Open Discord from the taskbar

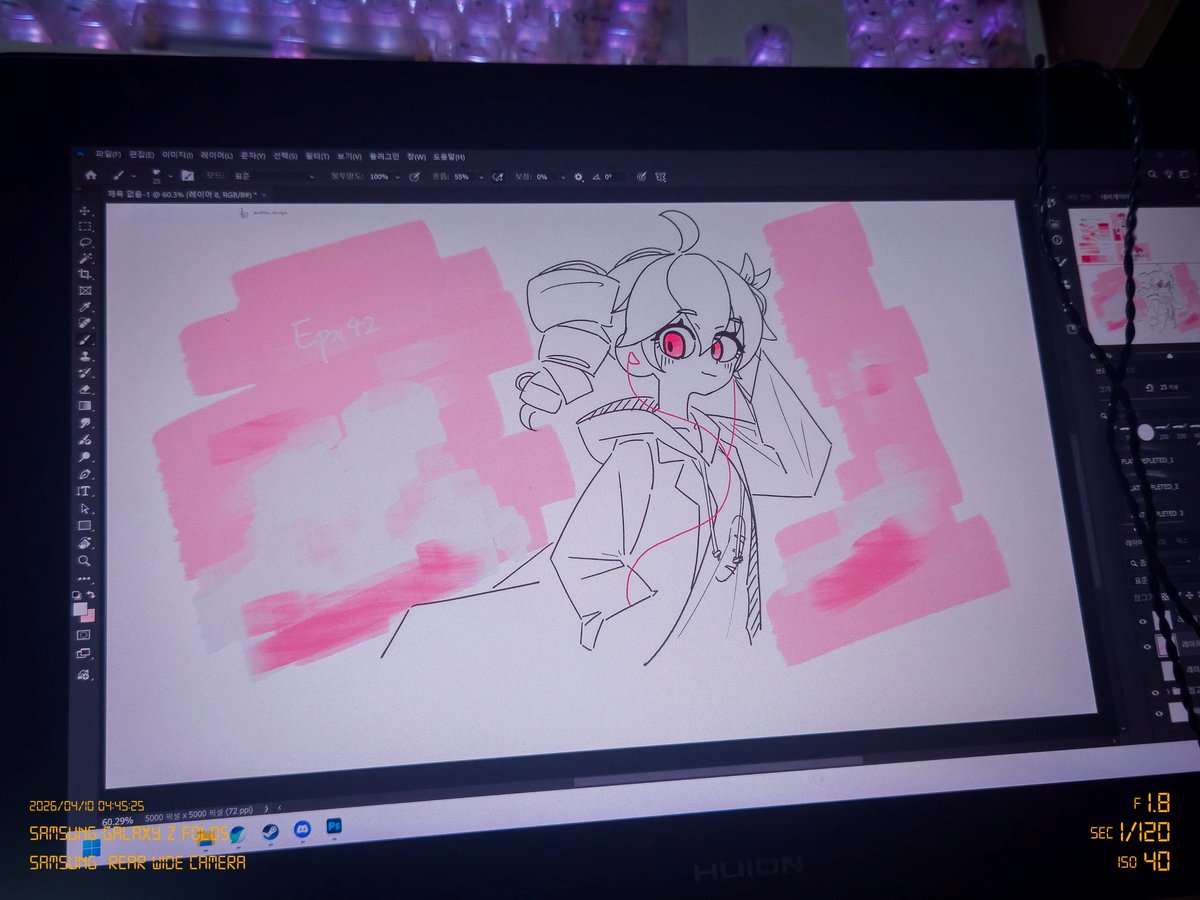coord(302,829)
